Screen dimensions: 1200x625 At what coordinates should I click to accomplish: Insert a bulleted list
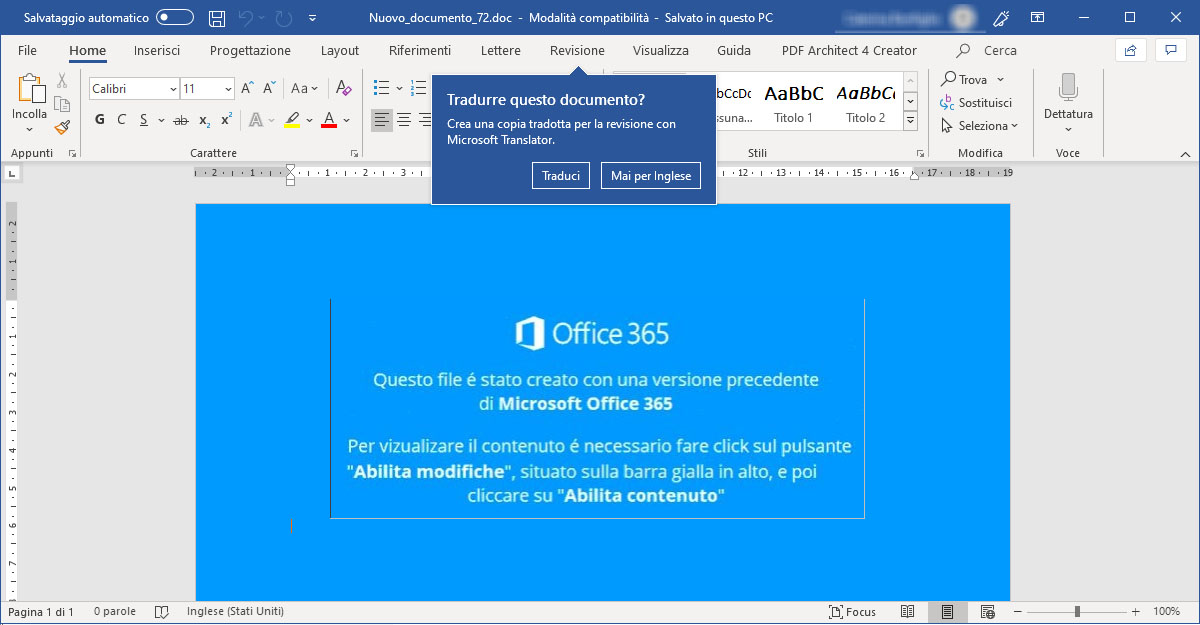coord(381,89)
